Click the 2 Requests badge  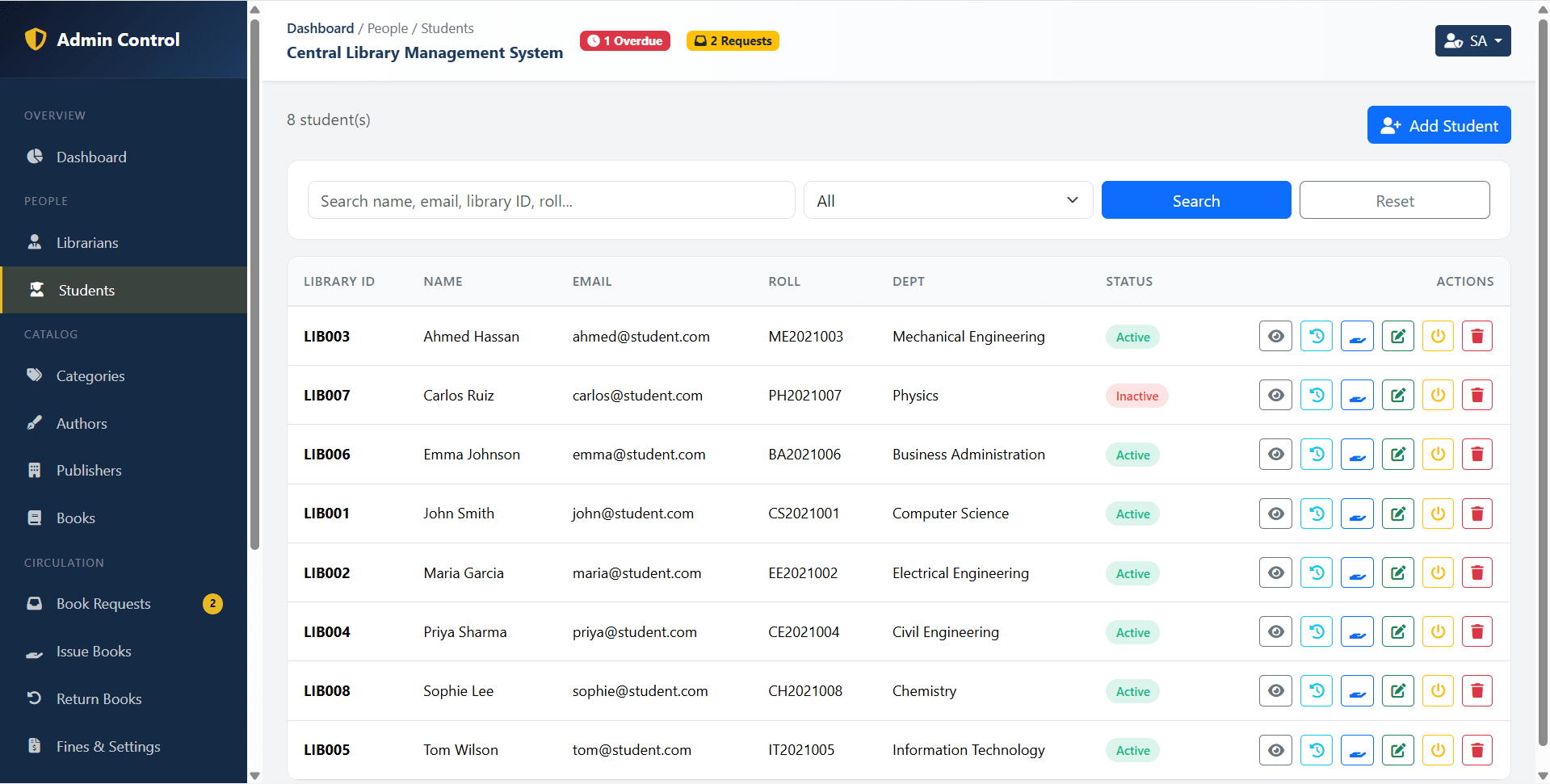click(x=733, y=40)
